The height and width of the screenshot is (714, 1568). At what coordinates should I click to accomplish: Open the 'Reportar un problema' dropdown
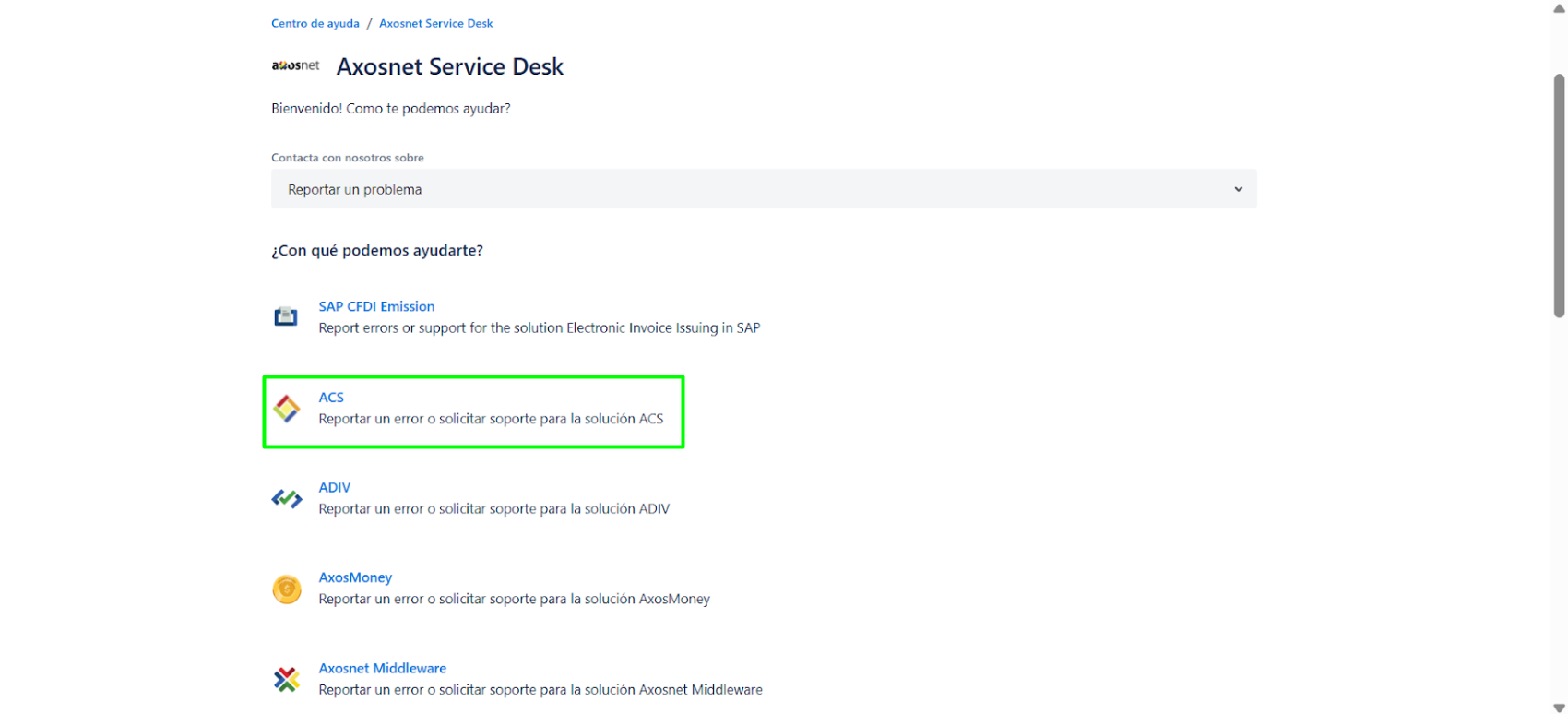(763, 189)
